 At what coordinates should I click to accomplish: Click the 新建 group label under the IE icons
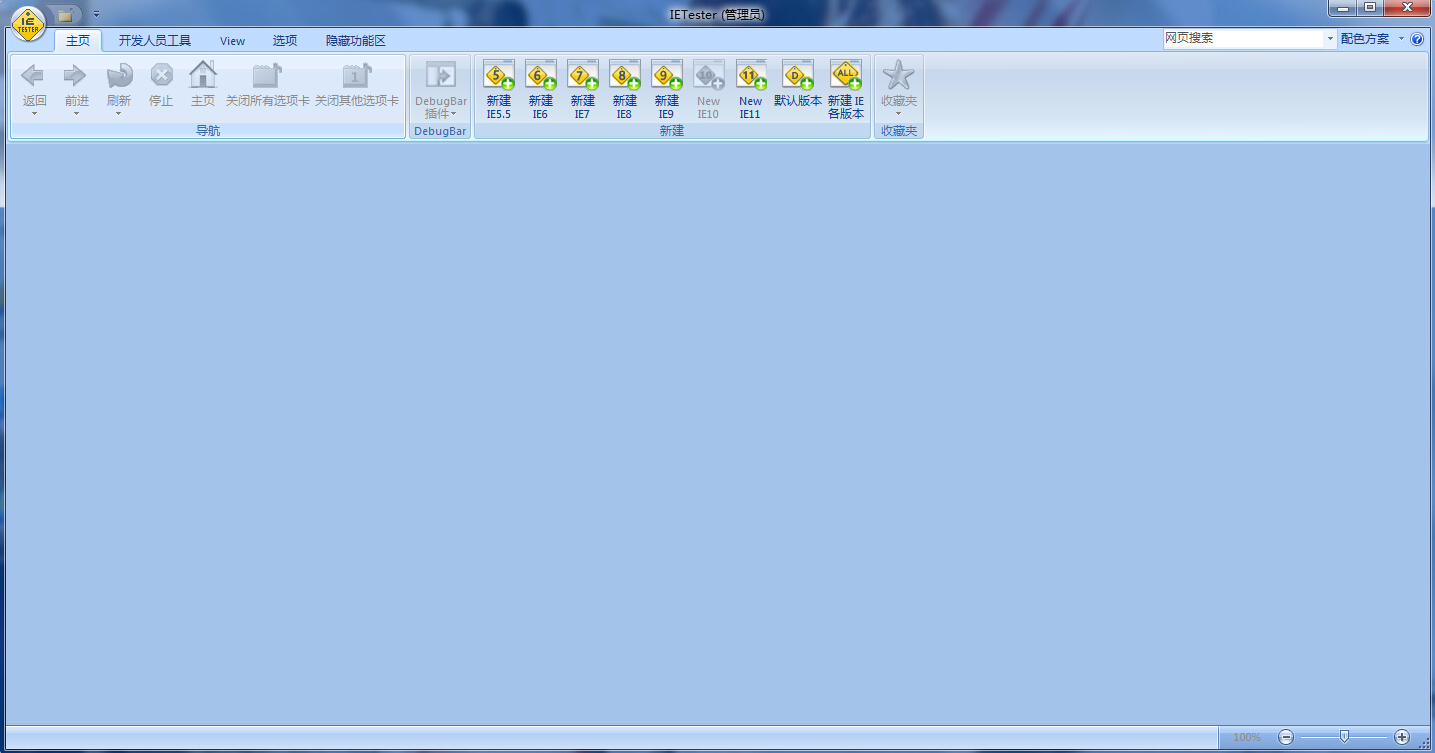[x=672, y=131]
